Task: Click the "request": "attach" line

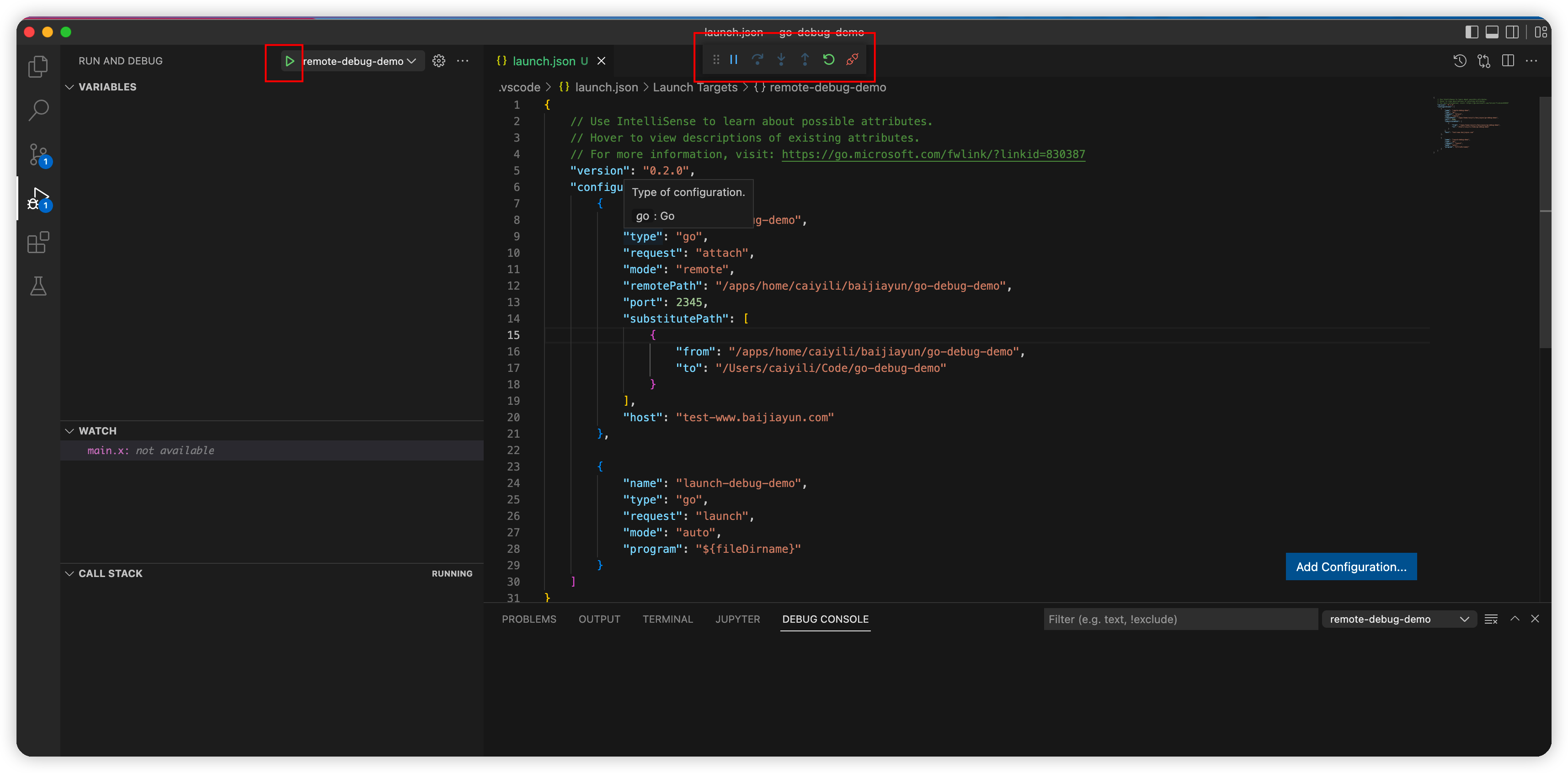Action: coord(688,253)
